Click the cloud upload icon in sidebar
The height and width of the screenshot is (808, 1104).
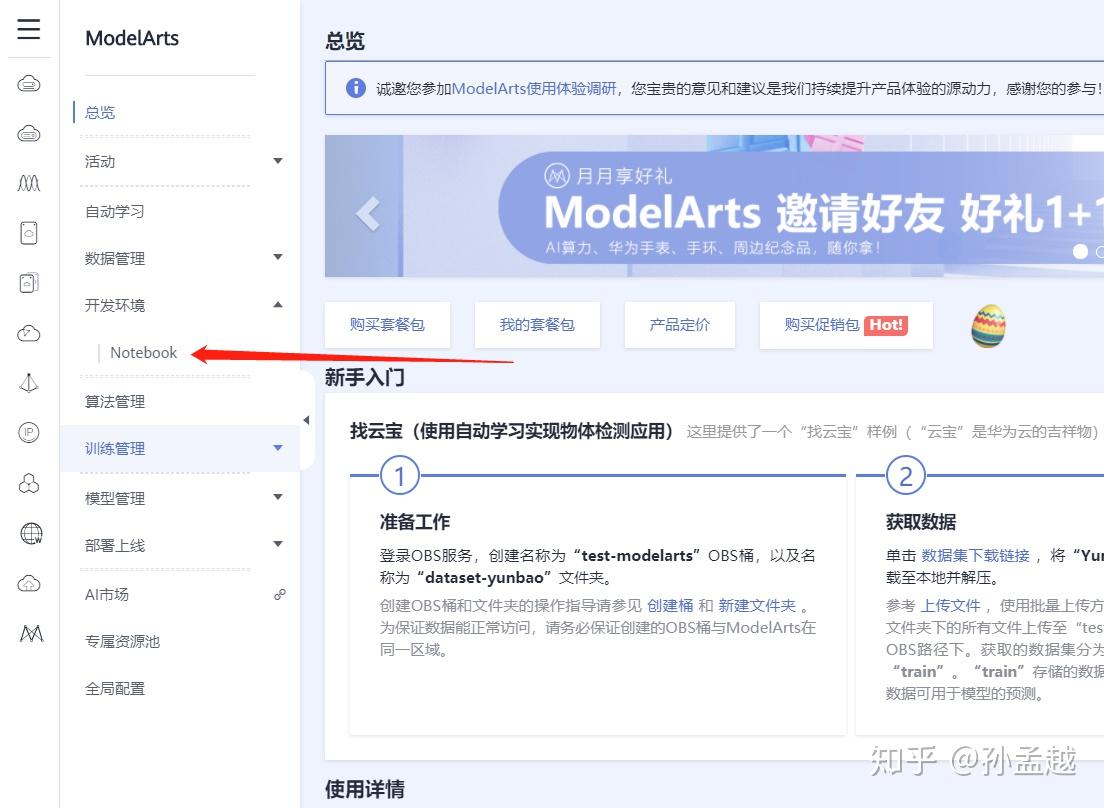pyautogui.click(x=29, y=583)
